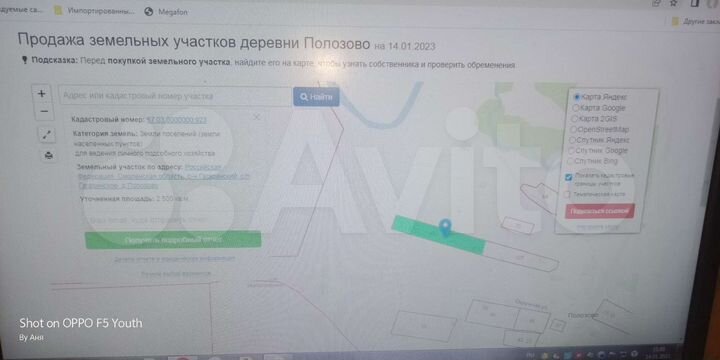Viewport: 720px width, 360px height.
Task: Click the red Поделиться ссылкой button
Action: [x=600, y=211]
